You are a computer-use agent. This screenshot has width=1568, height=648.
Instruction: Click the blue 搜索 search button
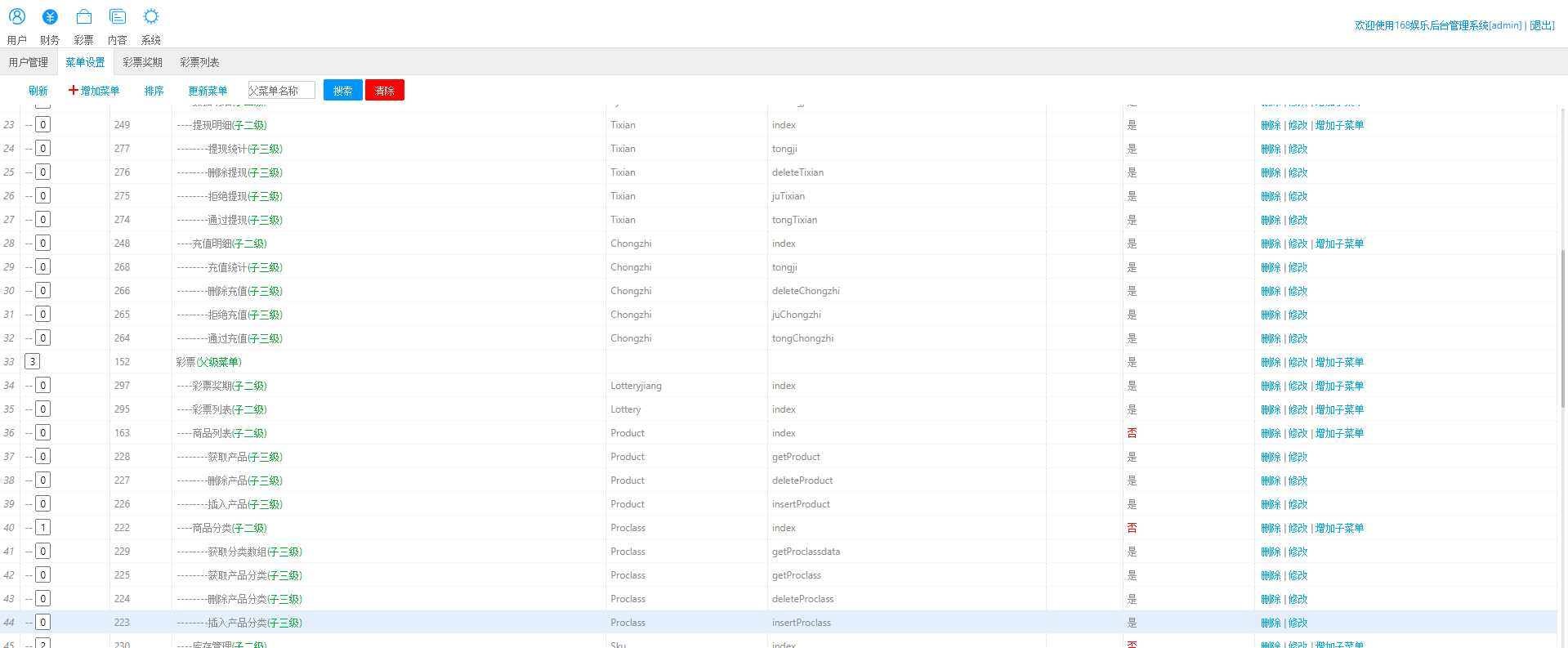point(342,91)
